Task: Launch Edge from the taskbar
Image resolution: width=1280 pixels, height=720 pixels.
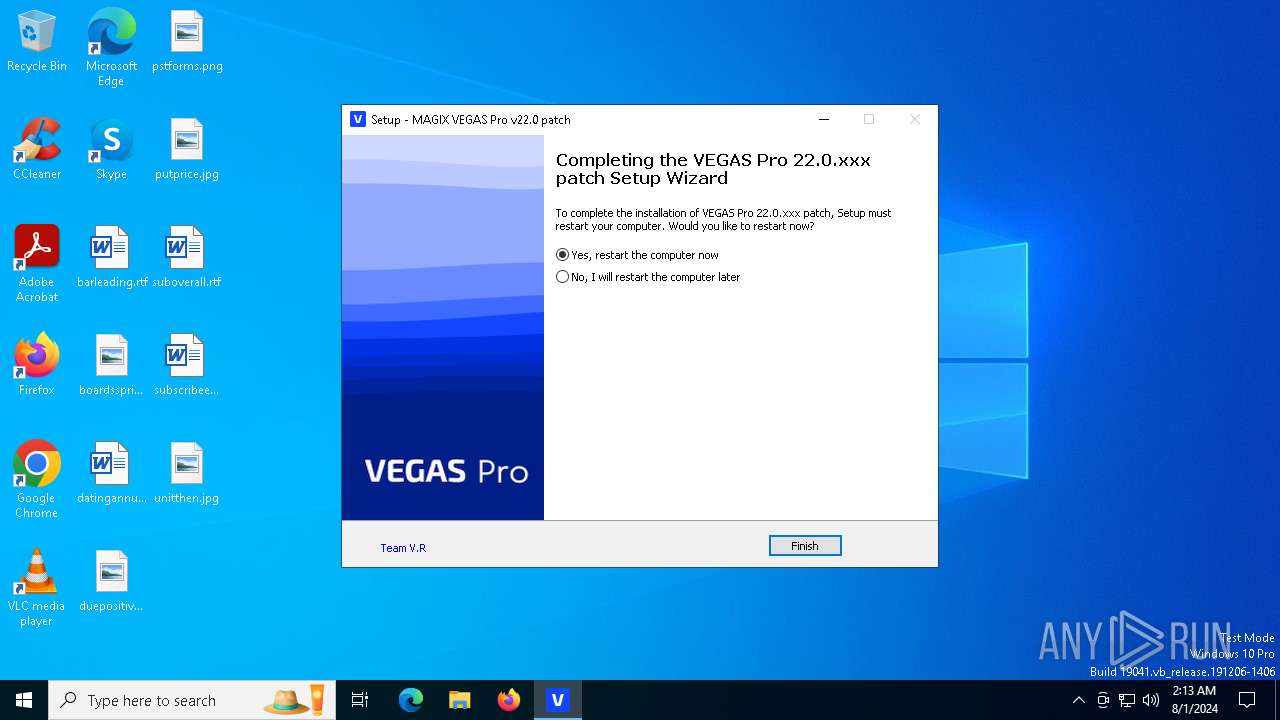Action: (411, 700)
